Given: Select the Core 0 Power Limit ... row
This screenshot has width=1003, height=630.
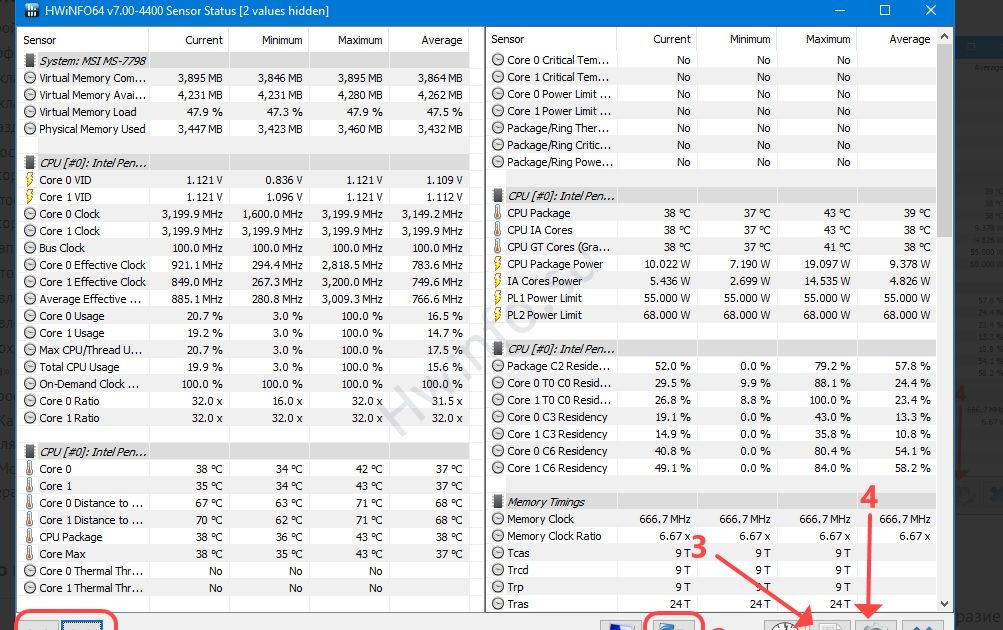Looking at the screenshot, I should [713, 94].
